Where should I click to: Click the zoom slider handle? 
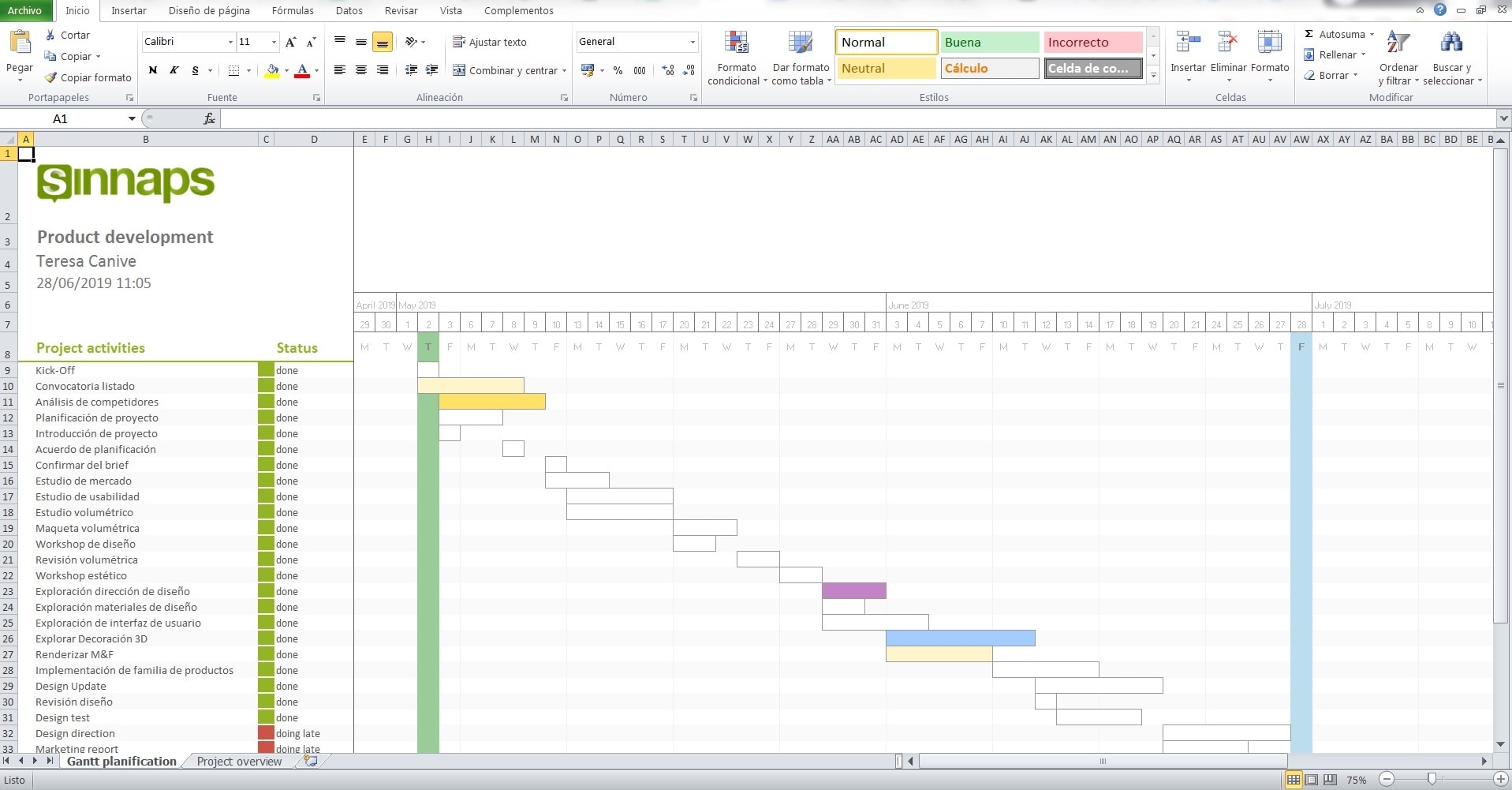[1432, 779]
